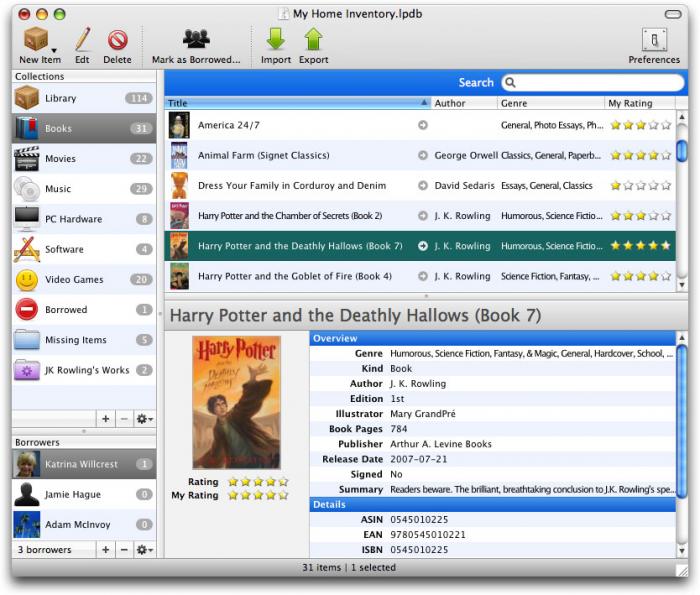Set My Rating to fifth star for Animal Farm
700x595 pixels.
coord(666,155)
